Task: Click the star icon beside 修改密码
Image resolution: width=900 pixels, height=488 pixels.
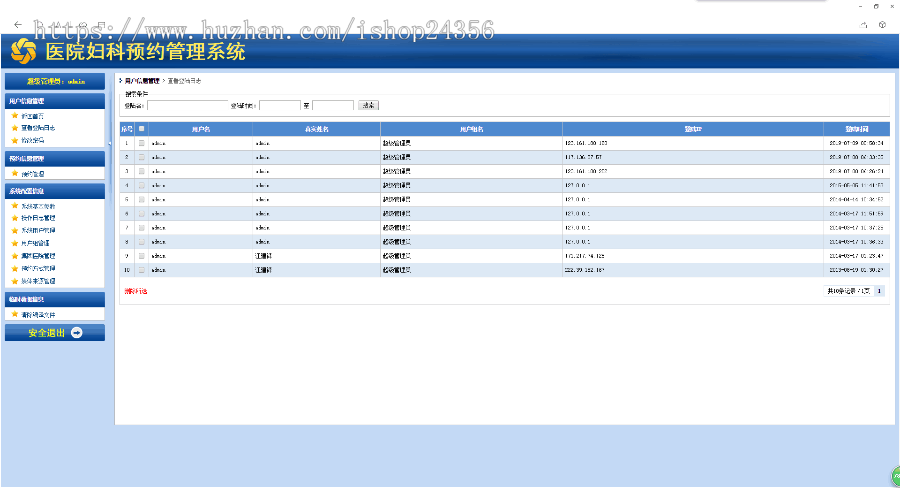Action: pyautogui.click(x=15, y=140)
